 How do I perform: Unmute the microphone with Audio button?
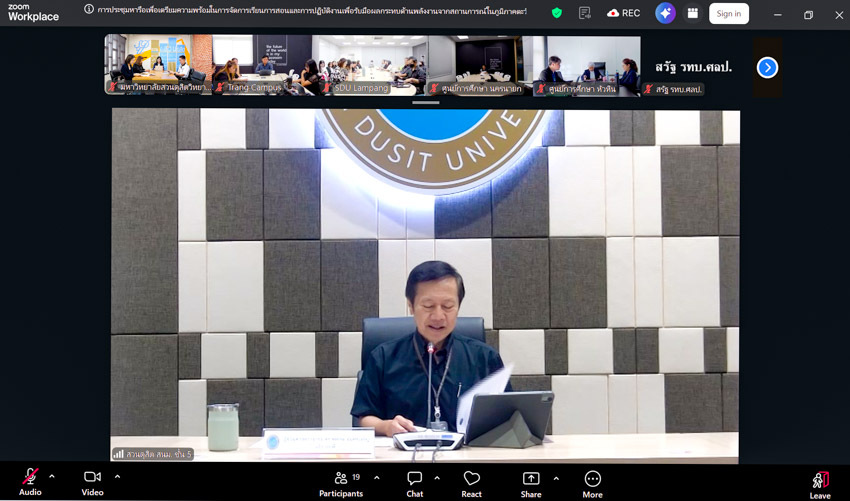click(30, 481)
